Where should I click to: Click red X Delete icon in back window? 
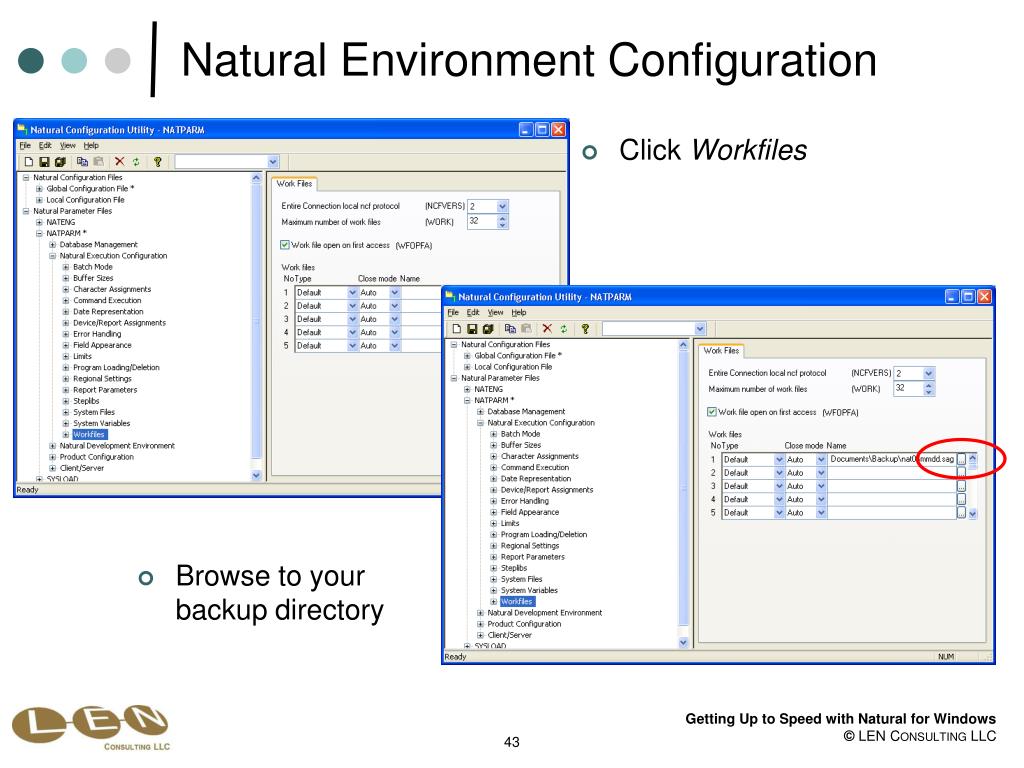coord(120,161)
